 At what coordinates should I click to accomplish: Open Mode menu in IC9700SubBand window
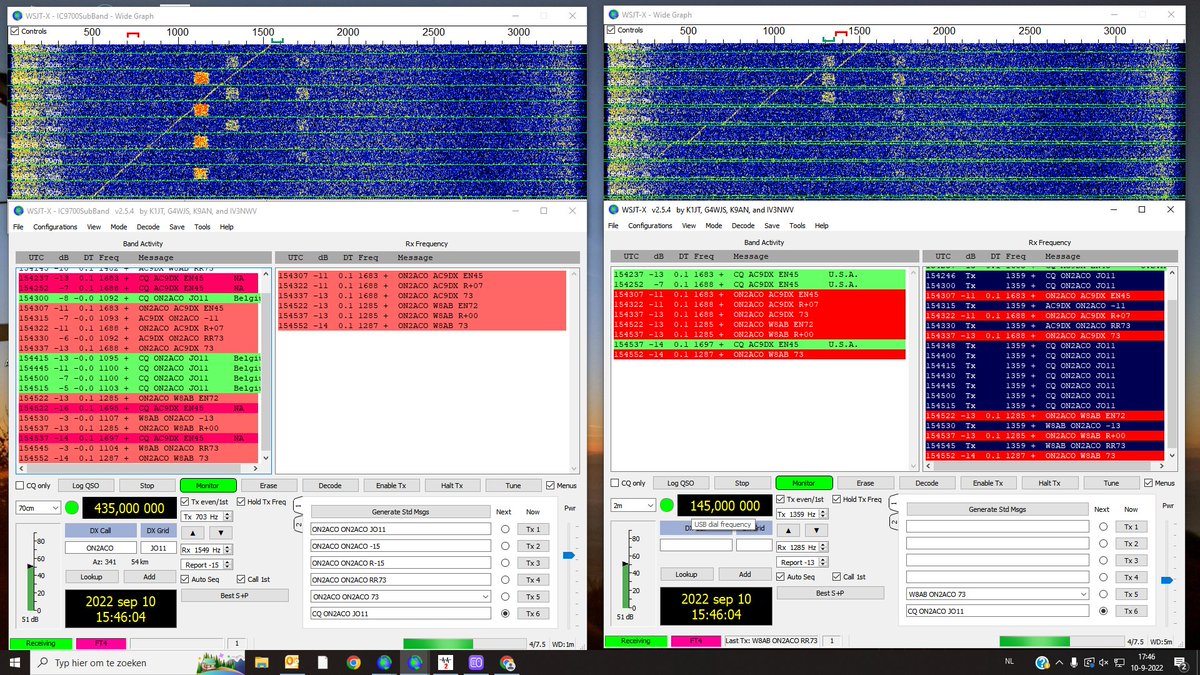(x=119, y=227)
